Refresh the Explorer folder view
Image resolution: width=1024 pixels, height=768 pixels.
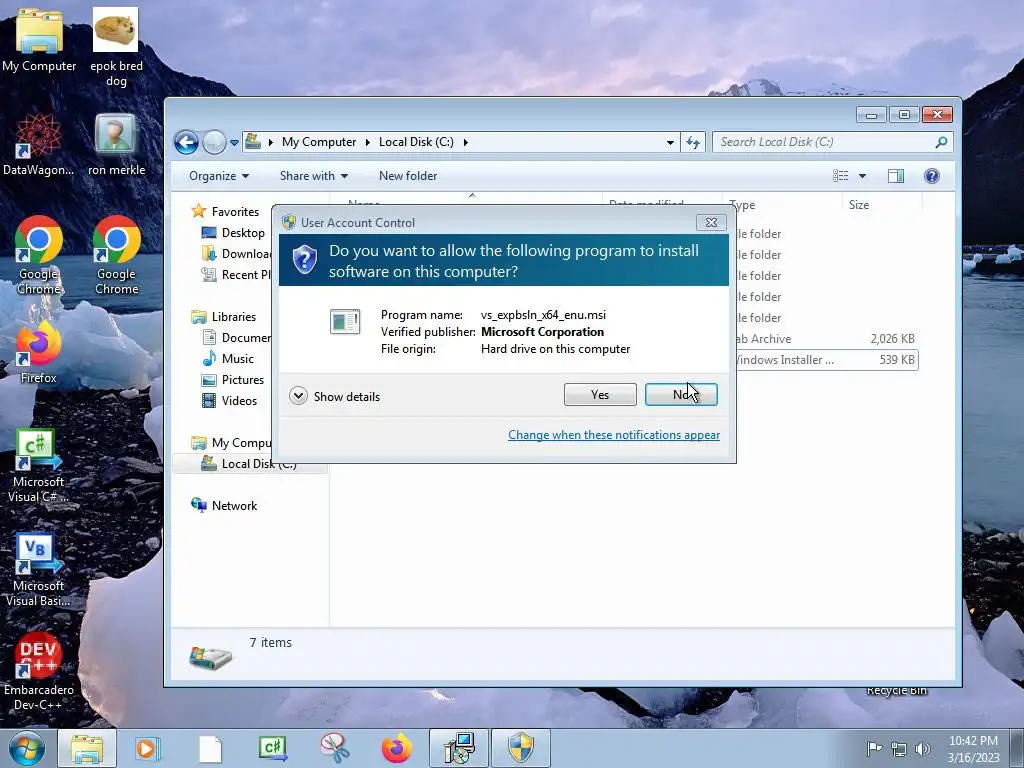[x=693, y=142]
